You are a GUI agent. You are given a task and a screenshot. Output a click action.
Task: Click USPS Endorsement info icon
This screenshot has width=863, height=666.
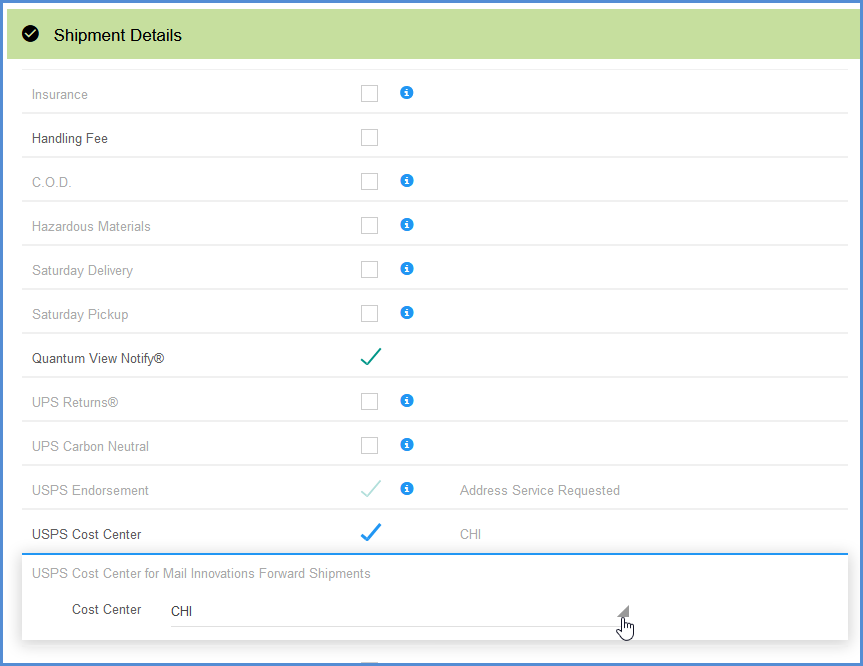[407, 489]
